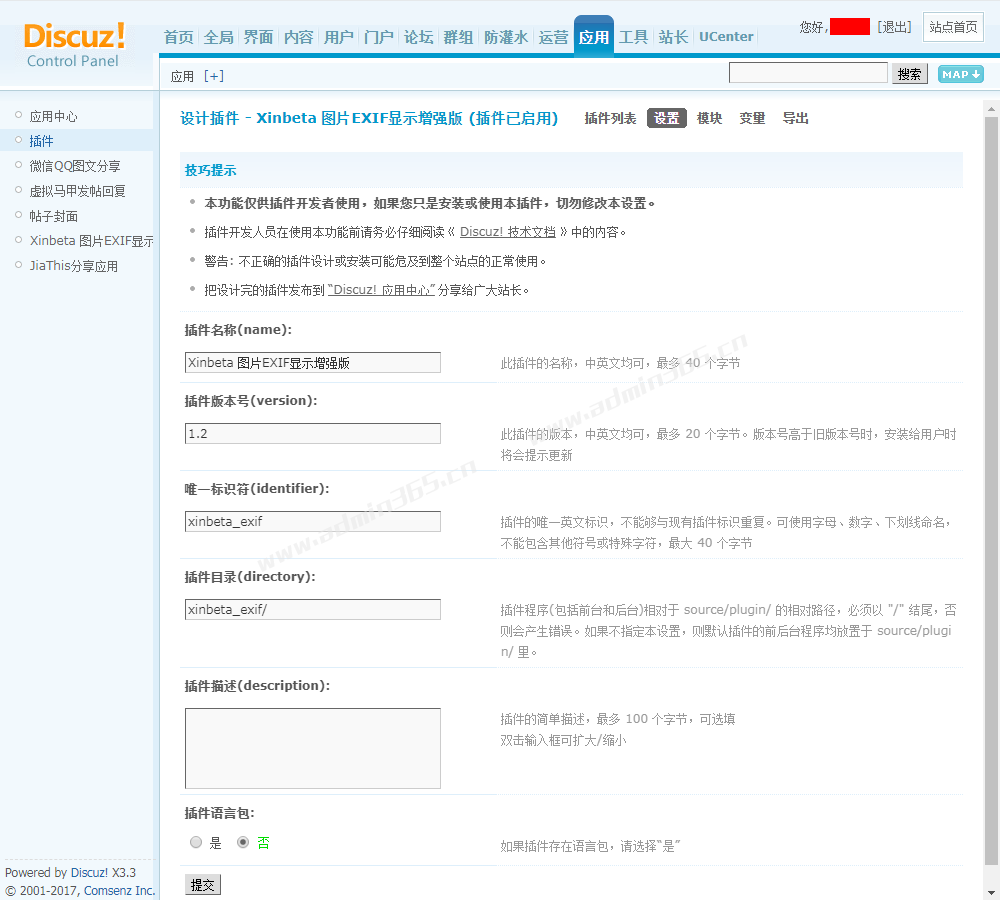Image resolution: width=1000 pixels, height=900 pixels.
Task: Click the 技巧提示 tips header
Action: 210,170
